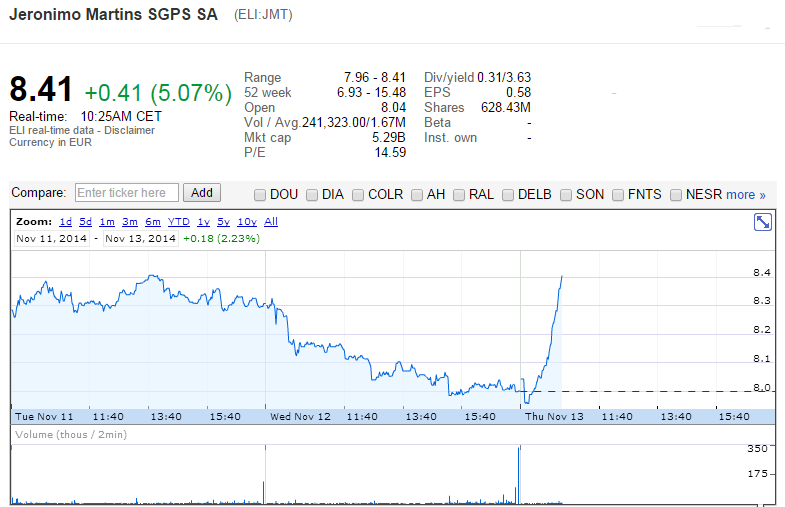Select the YTD zoom range
The width and height of the screenshot is (785, 507).
click(x=179, y=222)
